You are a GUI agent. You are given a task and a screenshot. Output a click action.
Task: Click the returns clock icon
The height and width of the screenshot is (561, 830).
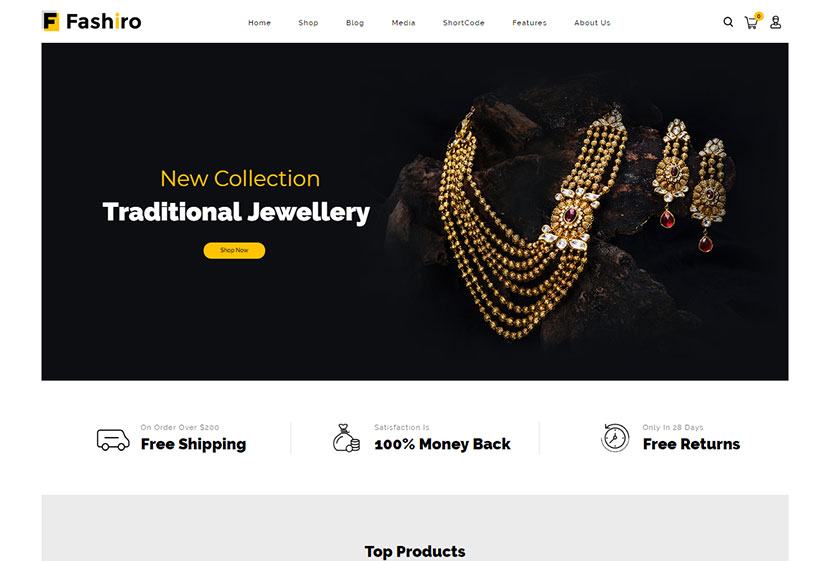(615, 438)
